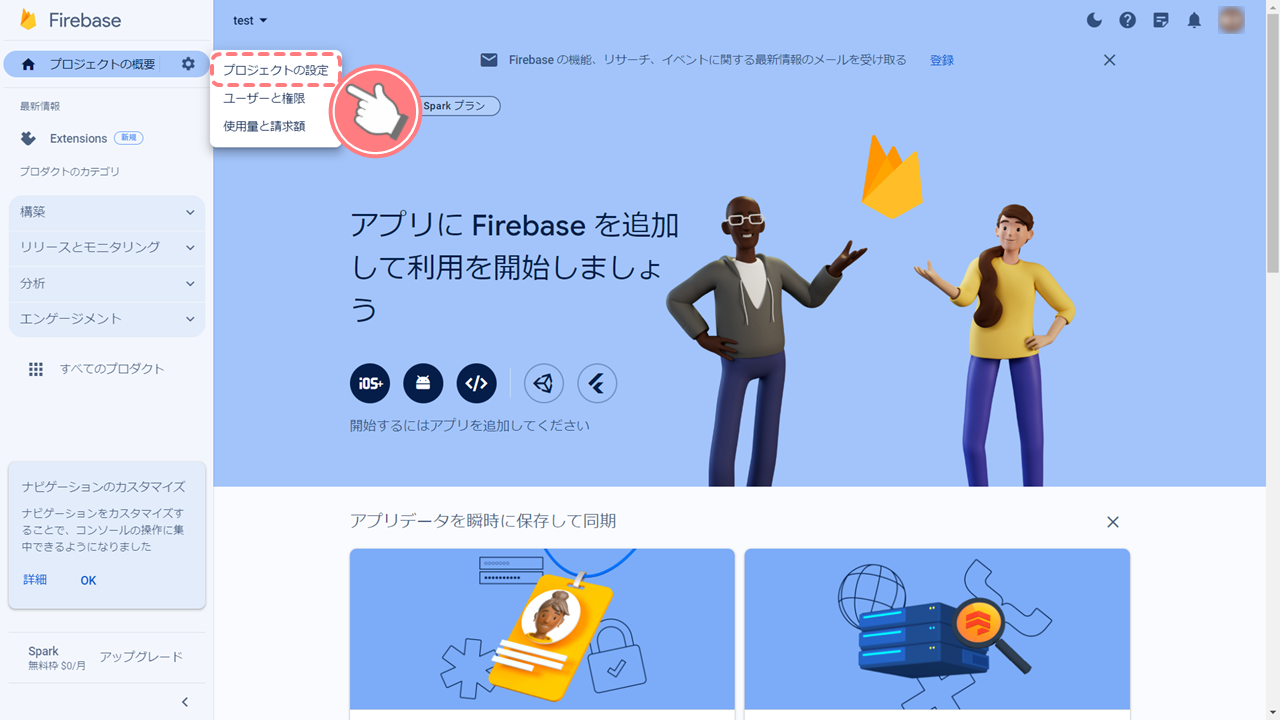Open the test project selector dropdown
Image resolution: width=1280 pixels, height=720 pixels.
point(250,20)
